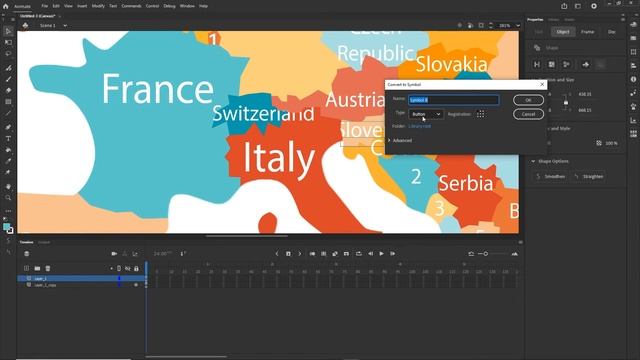Toggle visibility dot of Layer_1_copy
This screenshot has height=360, width=640.
[136, 285]
